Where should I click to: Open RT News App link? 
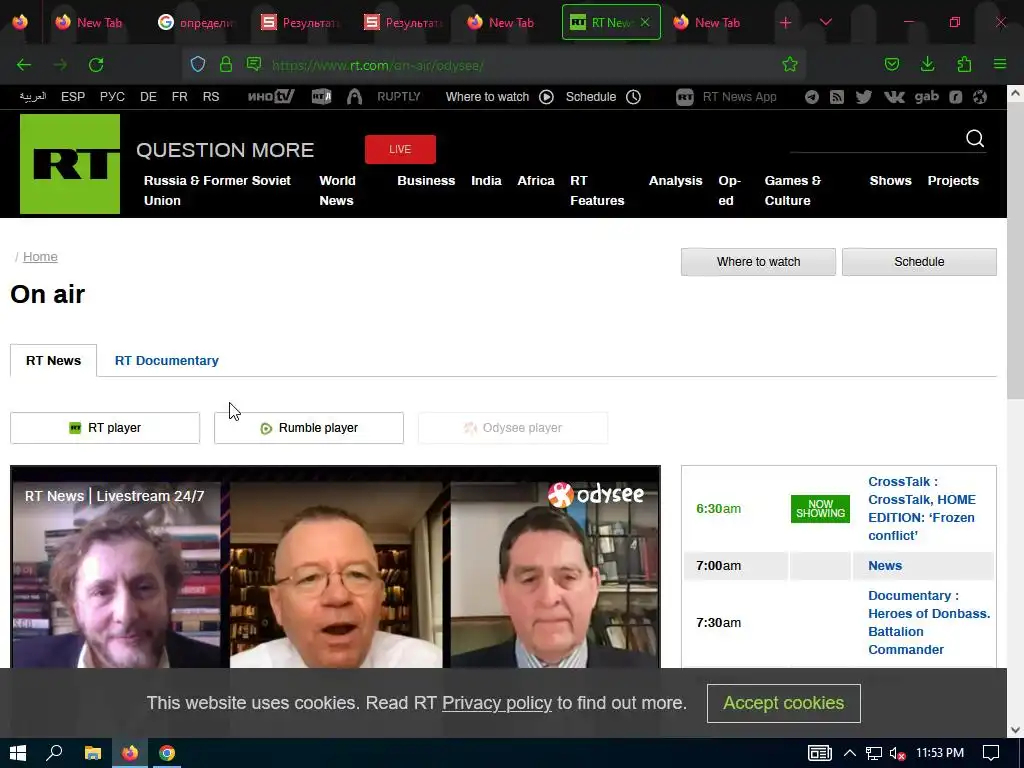[x=726, y=97]
